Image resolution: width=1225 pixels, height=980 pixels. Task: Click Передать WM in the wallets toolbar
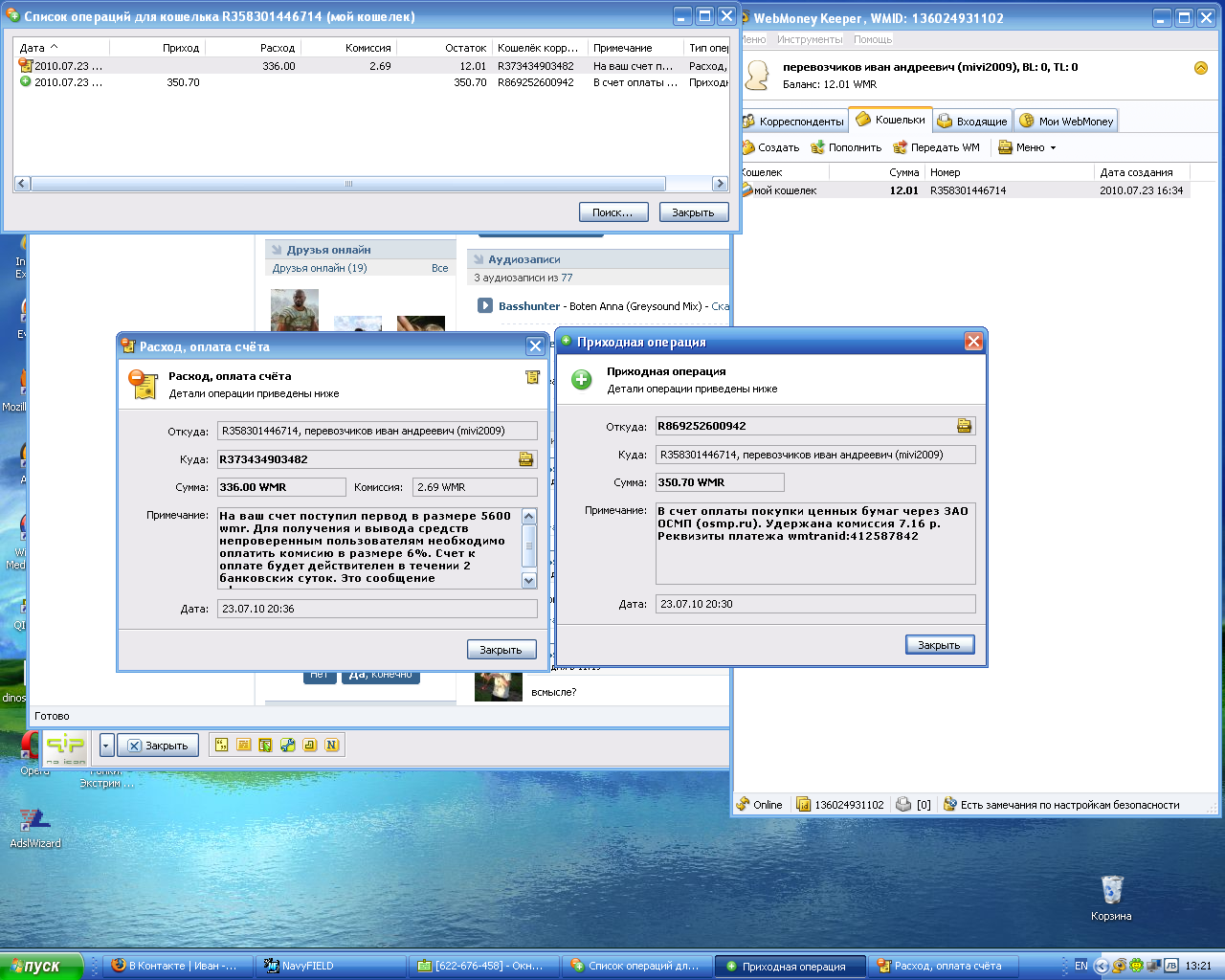point(937,147)
